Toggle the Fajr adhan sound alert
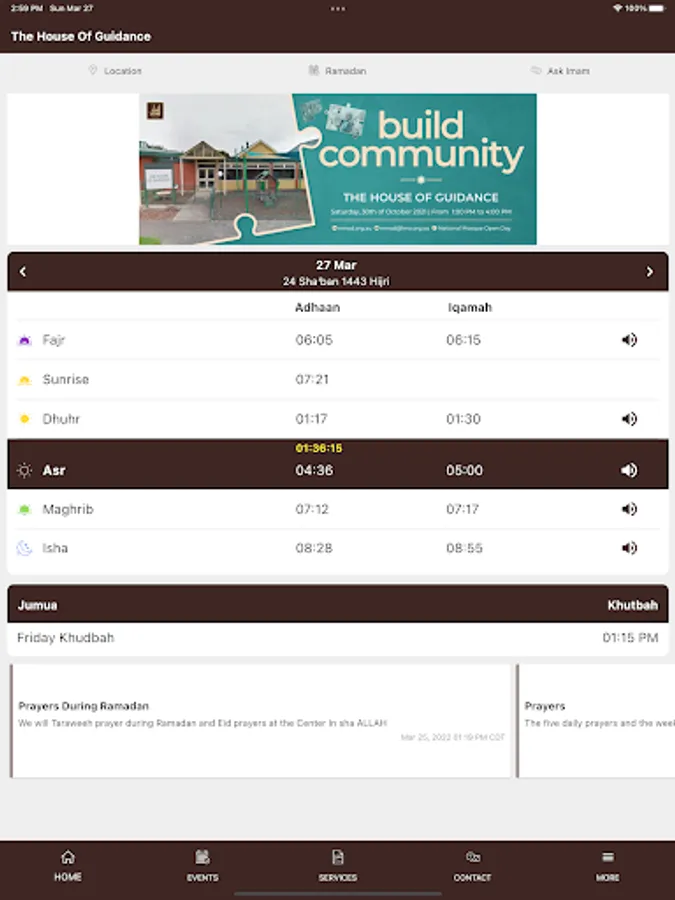 629,340
